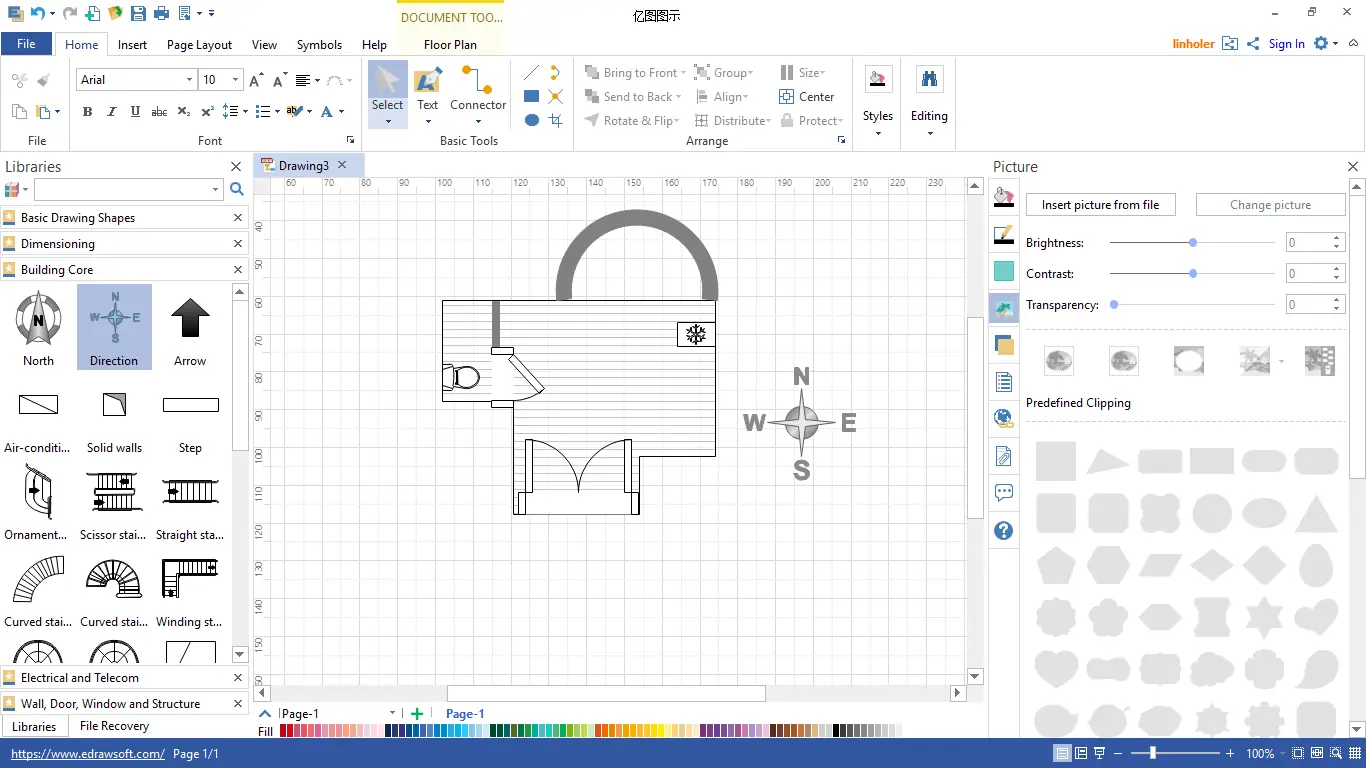Open the Hyperlink panel in the right sidebar
This screenshot has height=768, width=1366.
point(1003,418)
